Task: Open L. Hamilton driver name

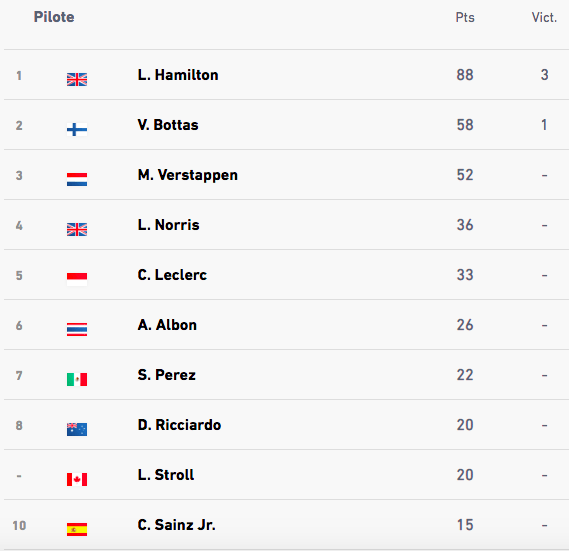Action: [x=178, y=75]
